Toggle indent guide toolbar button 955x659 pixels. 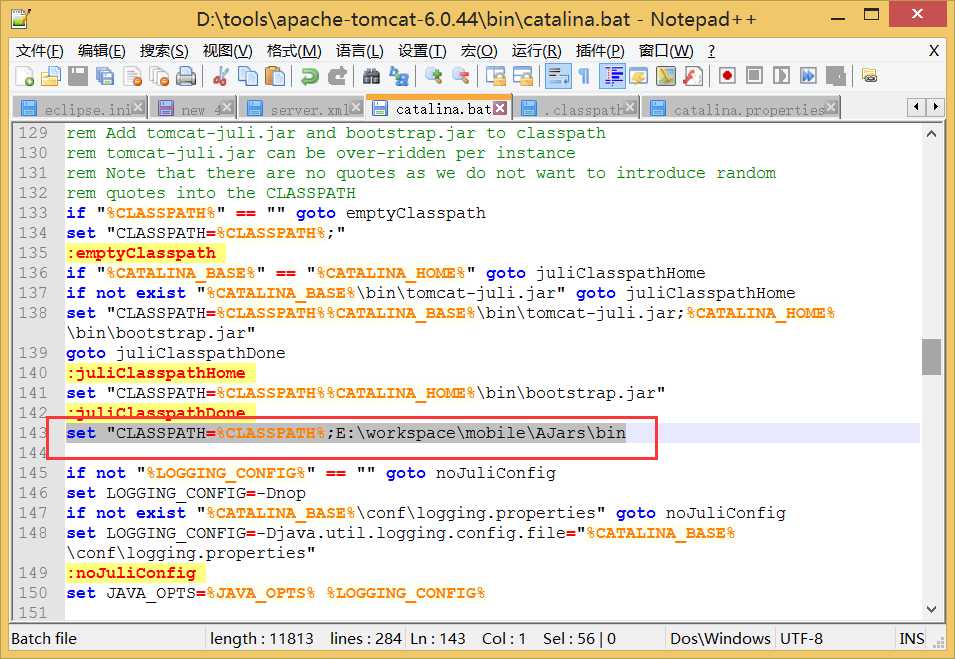coord(612,76)
